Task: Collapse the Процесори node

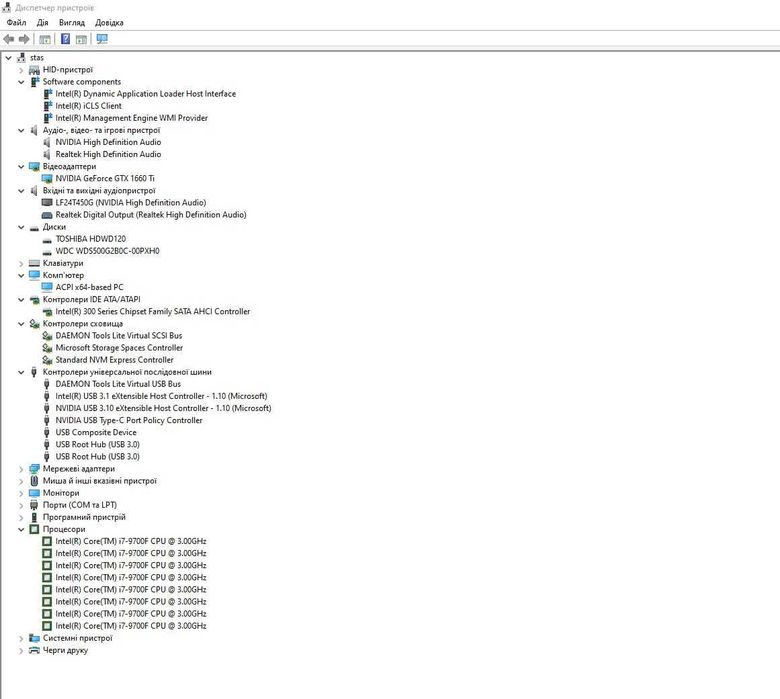Action: coord(21,529)
